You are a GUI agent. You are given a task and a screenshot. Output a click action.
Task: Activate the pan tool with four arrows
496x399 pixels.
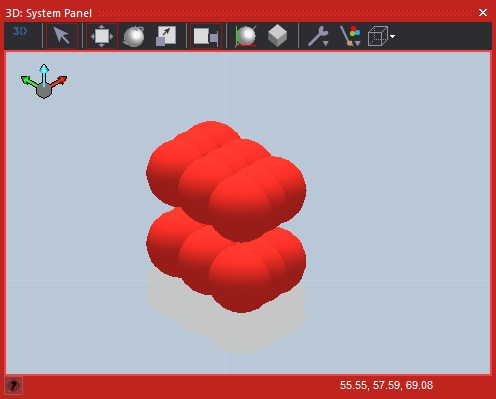click(x=102, y=36)
